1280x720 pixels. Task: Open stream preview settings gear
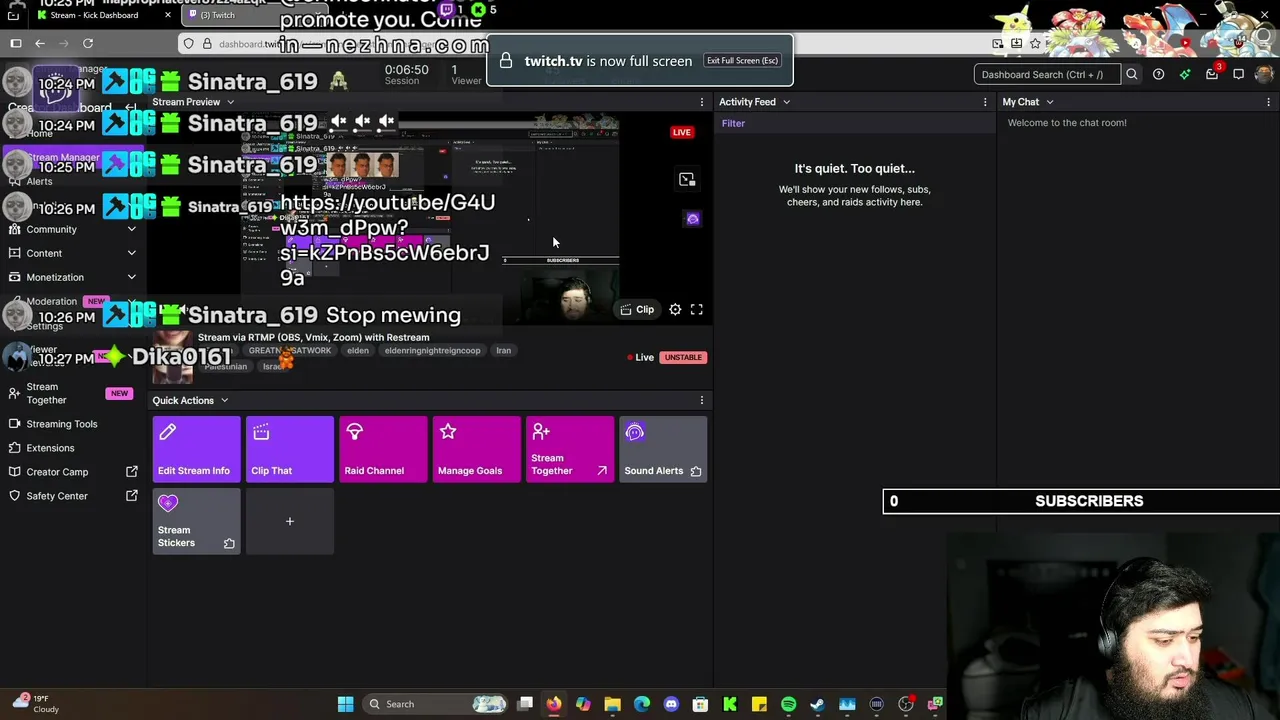click(675, 310)
